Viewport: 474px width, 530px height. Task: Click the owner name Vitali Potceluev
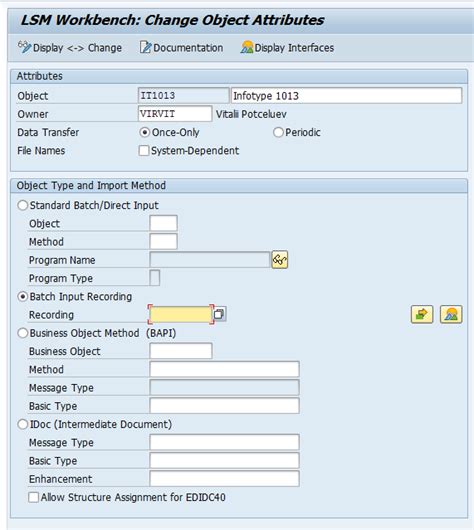tap(251, 114)
